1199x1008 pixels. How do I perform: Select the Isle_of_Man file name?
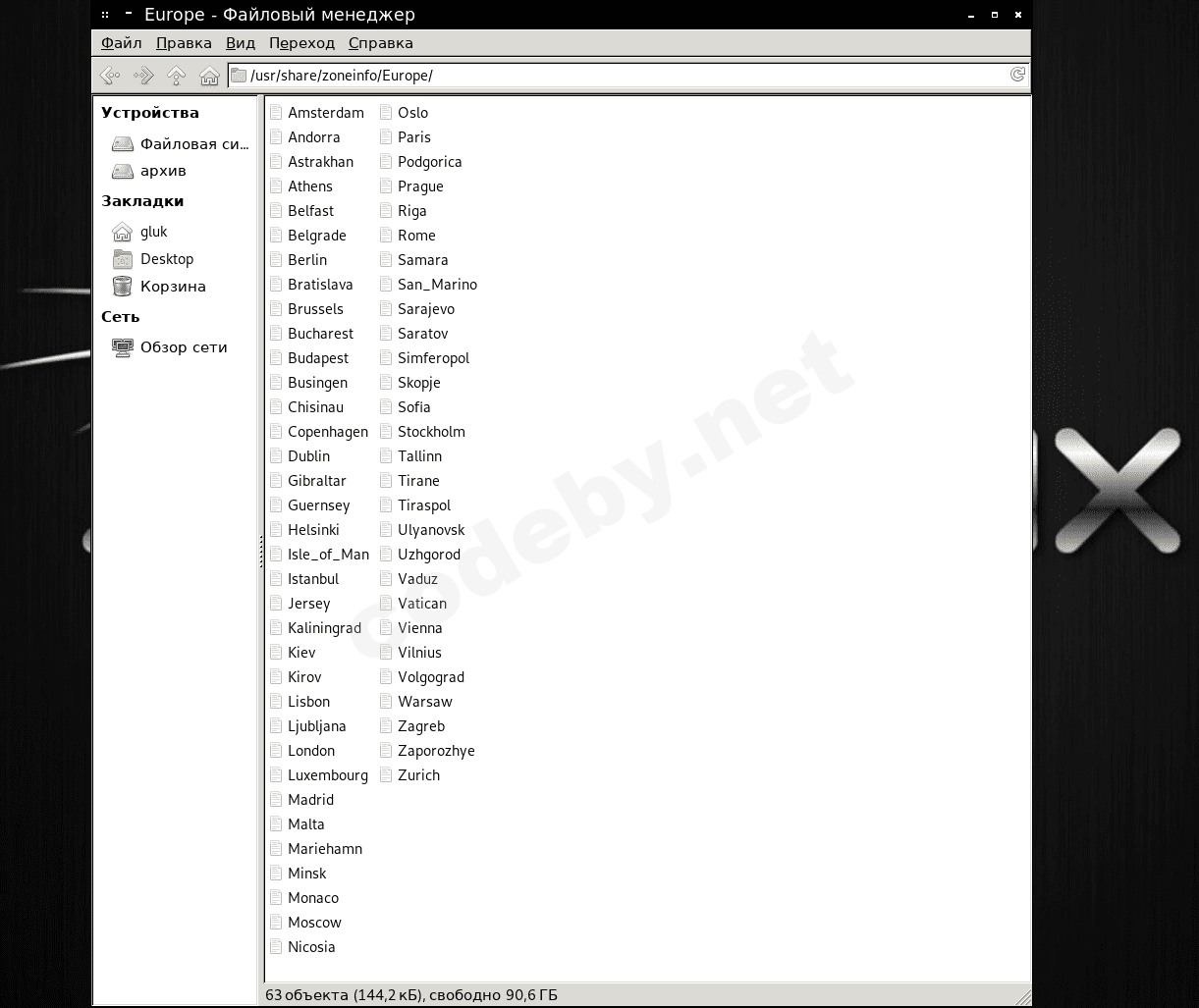(x=329, y=555)
